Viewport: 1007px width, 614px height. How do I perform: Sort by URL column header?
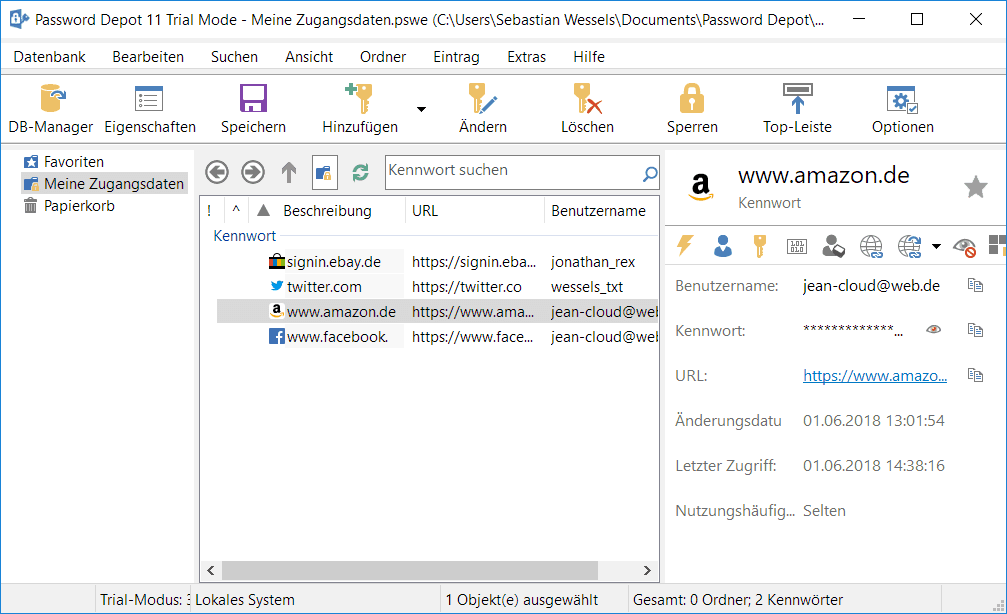tap(475, 211)
